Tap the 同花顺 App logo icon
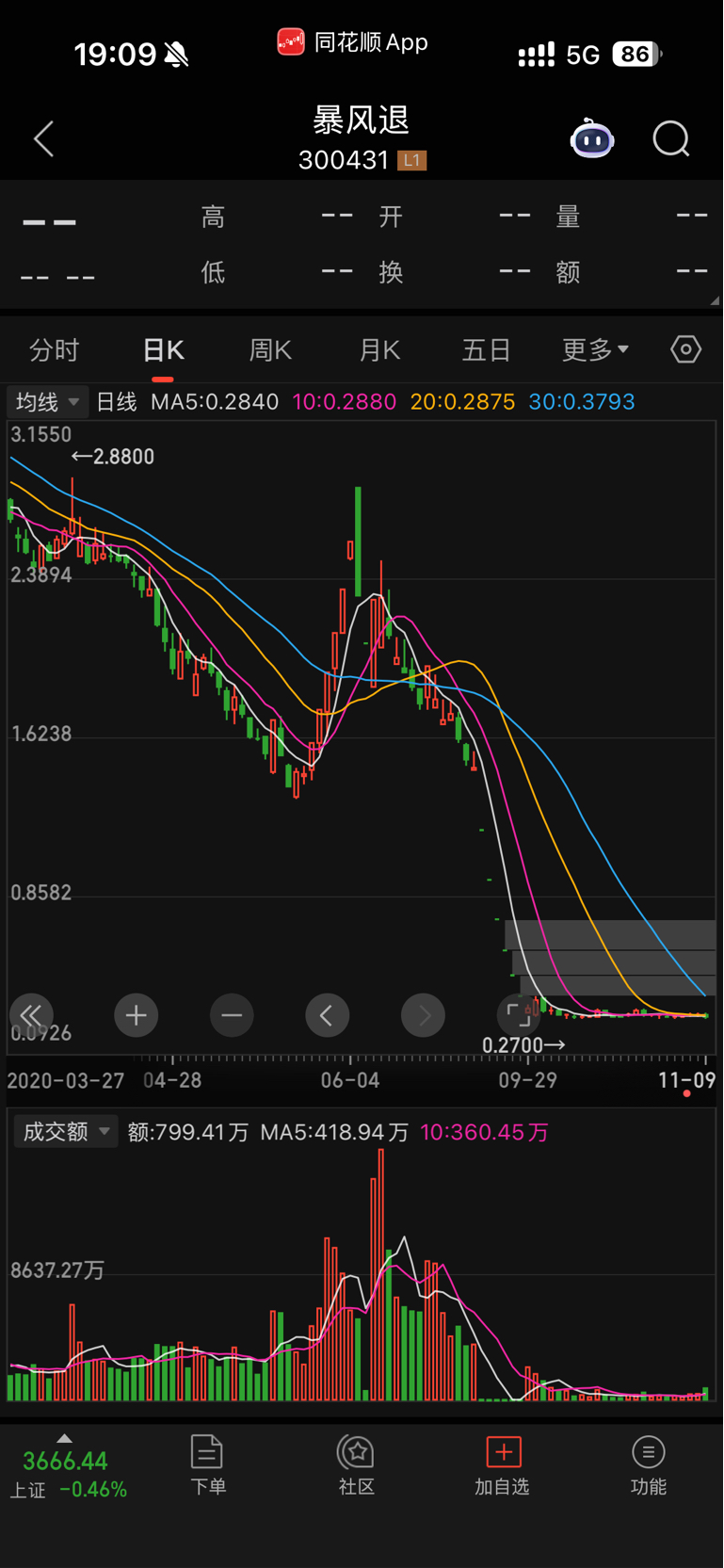Screen dimensions: 724x1568 (290, 41)
